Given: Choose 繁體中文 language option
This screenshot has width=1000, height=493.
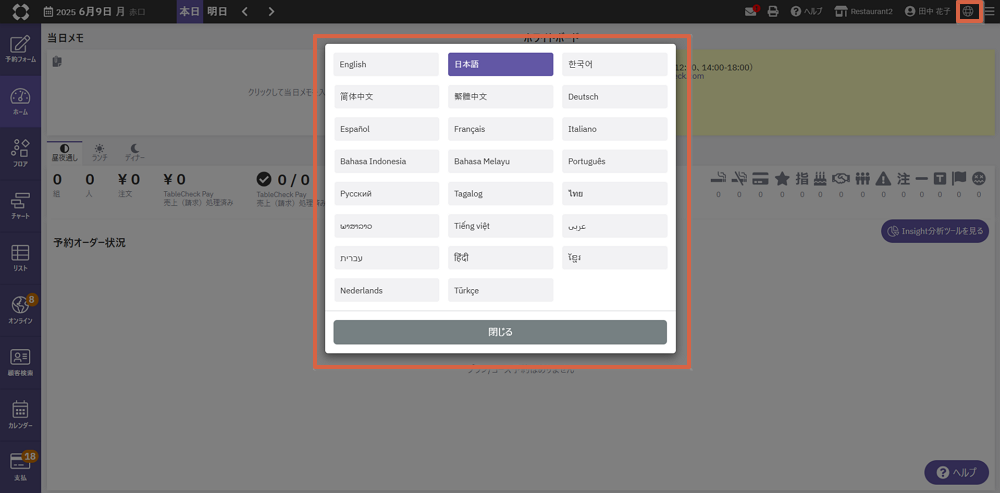Looking at the screenshot, I should click(501, 97).
